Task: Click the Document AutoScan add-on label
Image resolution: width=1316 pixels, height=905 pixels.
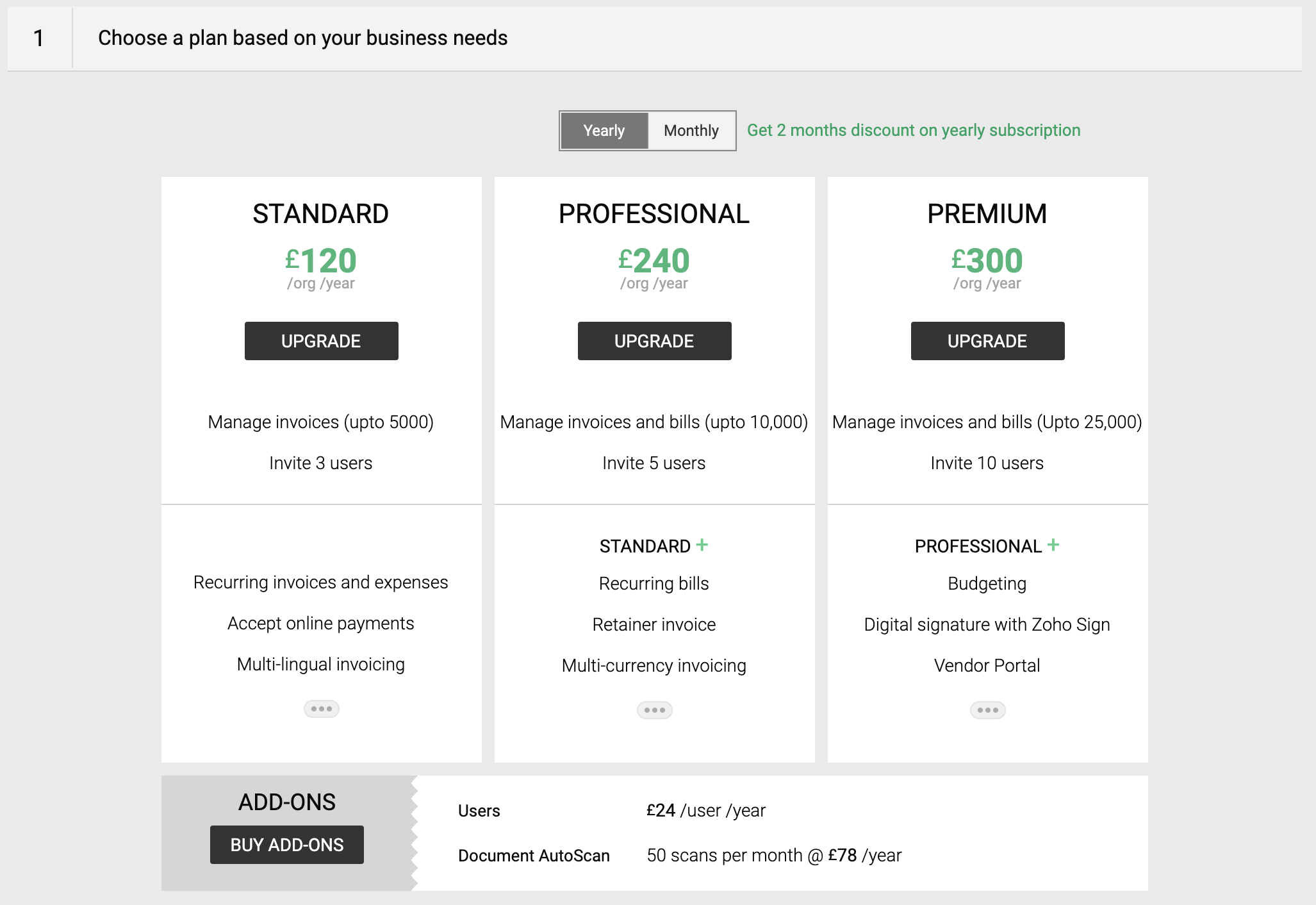Action: click(x=534, y=856)
